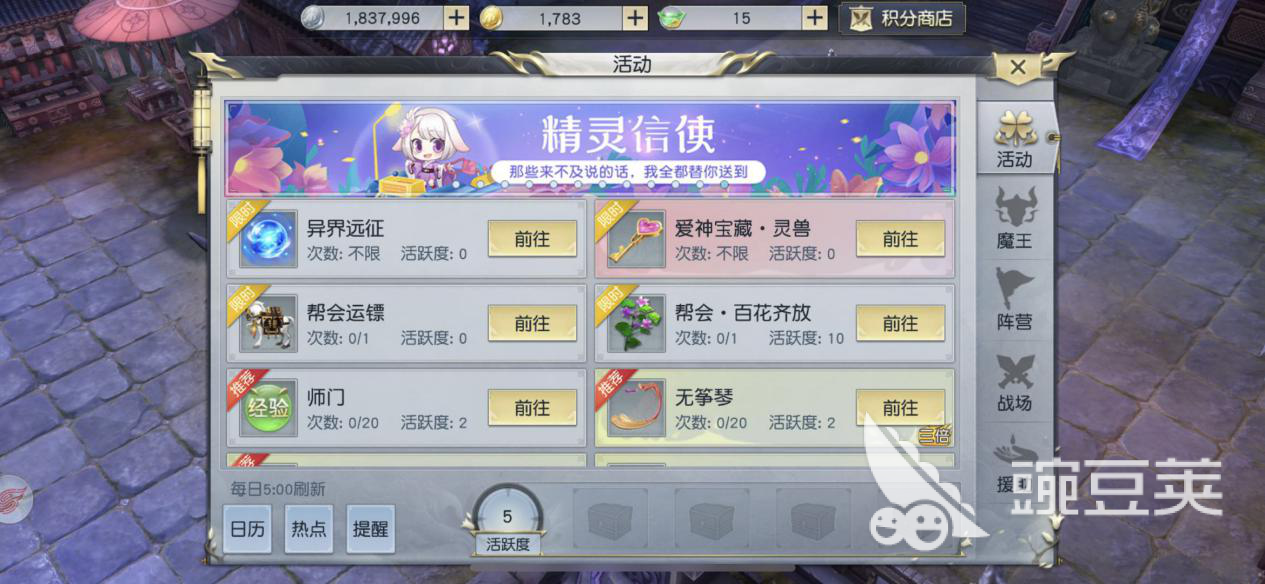Open the 异界远征 blue orb icon
The height and width of the screenshot is (584, 1265).
(x=267, y=239)
